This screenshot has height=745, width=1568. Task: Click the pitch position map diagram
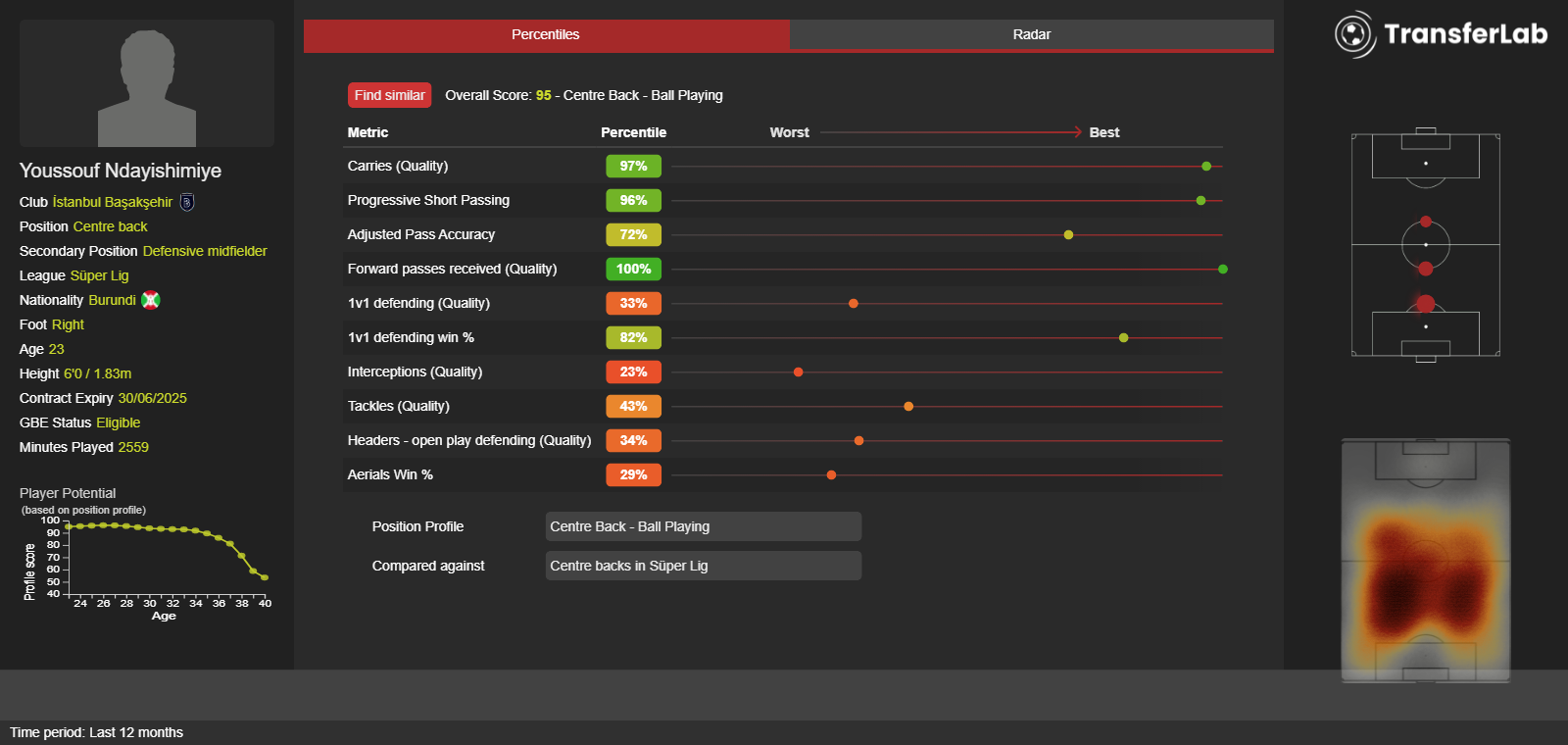[1426, 245]
